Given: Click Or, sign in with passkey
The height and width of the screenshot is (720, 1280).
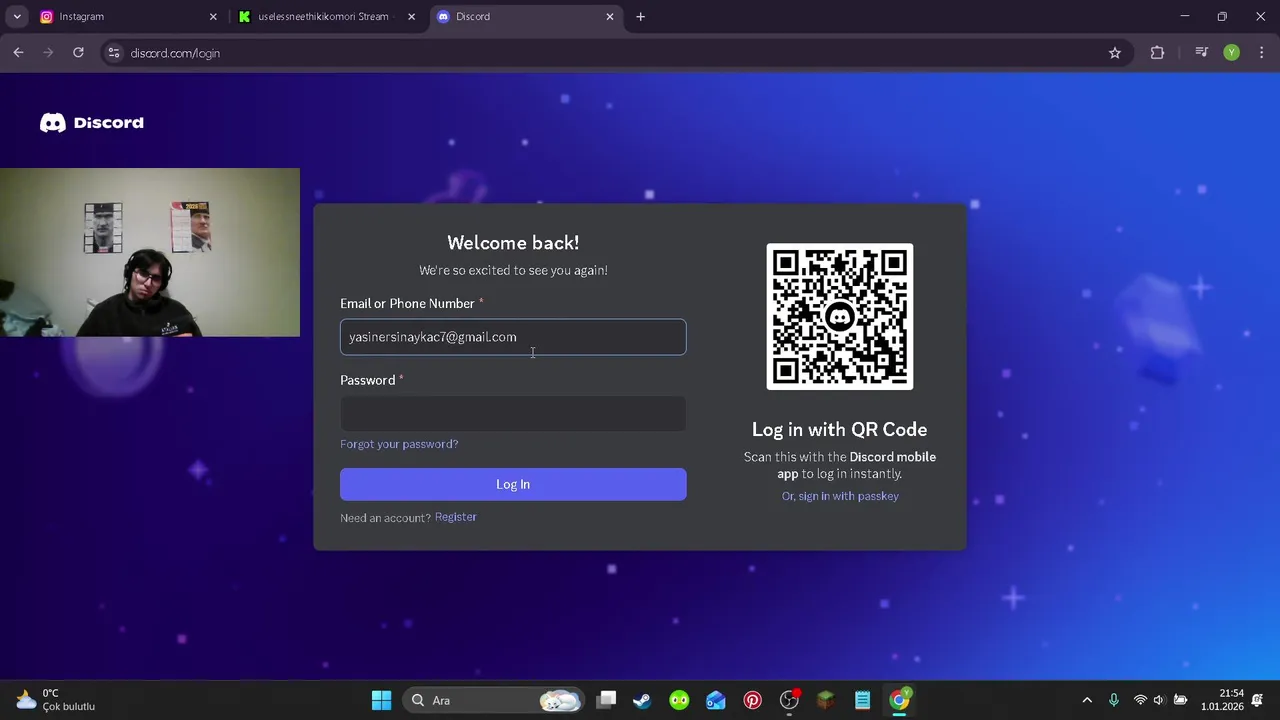Looking at the screenshot, I should click(x=840, y=496).
